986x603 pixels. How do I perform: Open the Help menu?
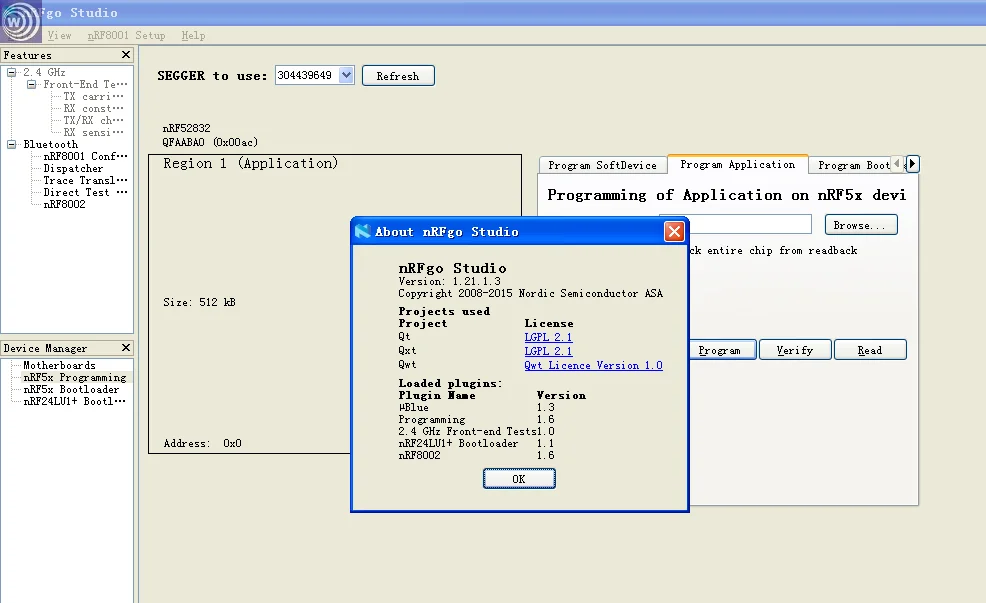coord(193,35)
